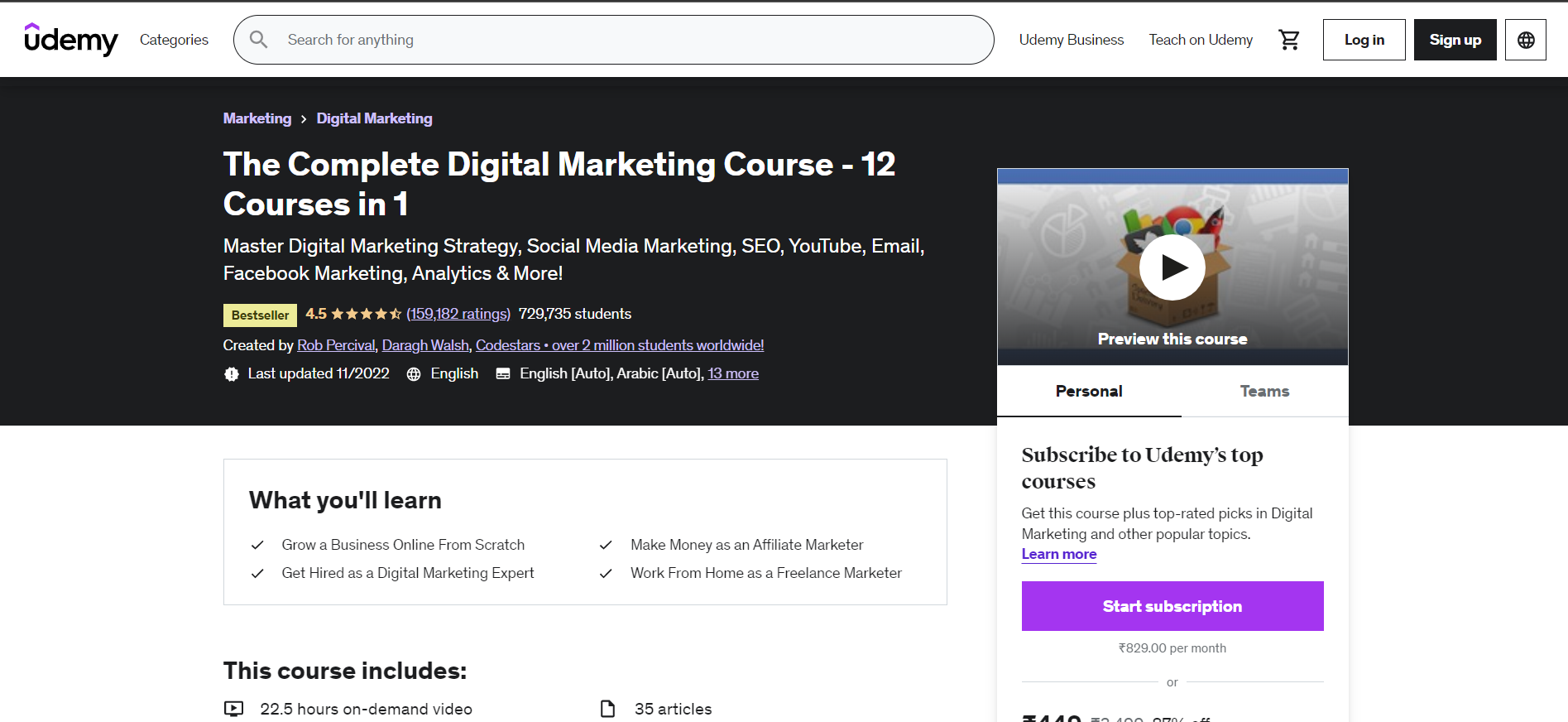Click the search magnifier icon

pos(259,40)
